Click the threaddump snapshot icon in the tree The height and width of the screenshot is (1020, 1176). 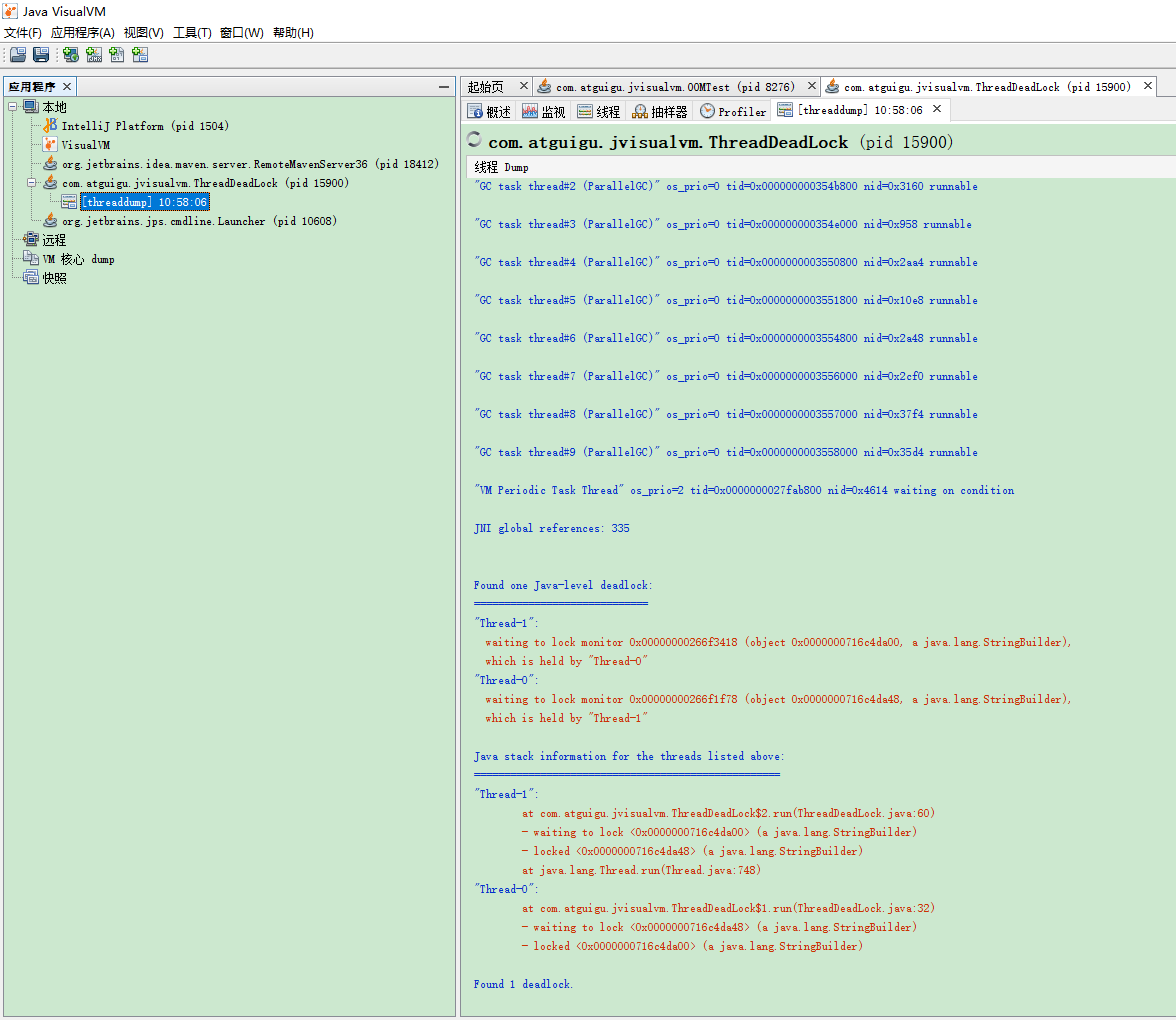[69, 202]
